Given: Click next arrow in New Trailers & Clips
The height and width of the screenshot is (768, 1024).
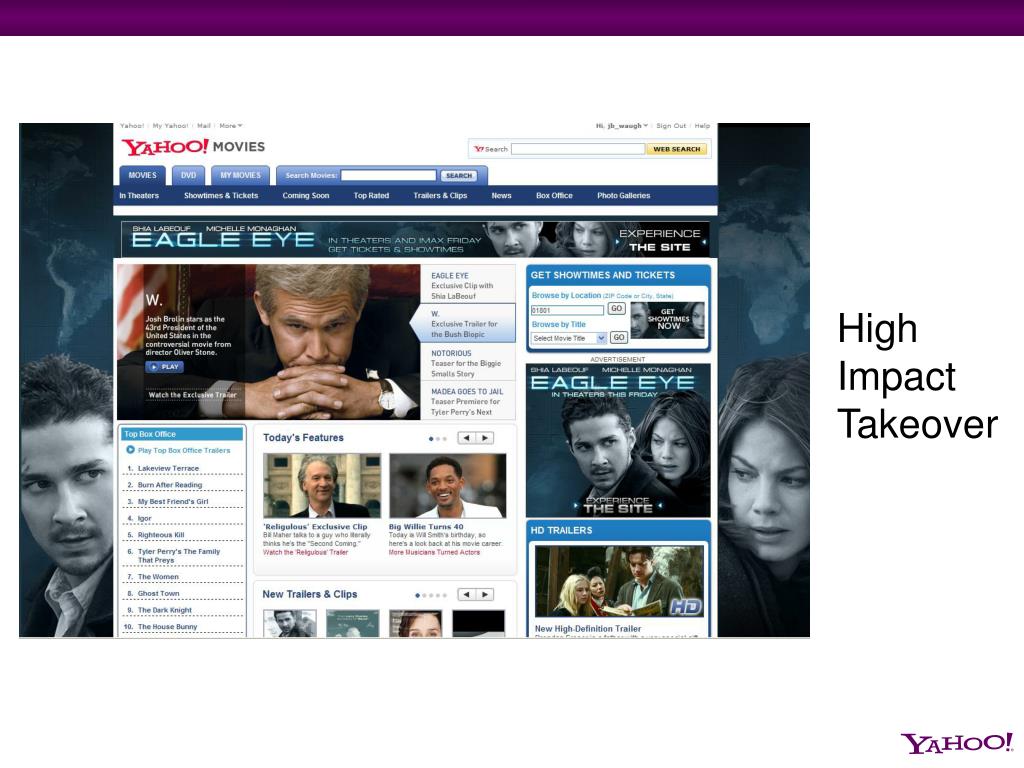Looking at the screenshot, I should [x=485, y=594].
